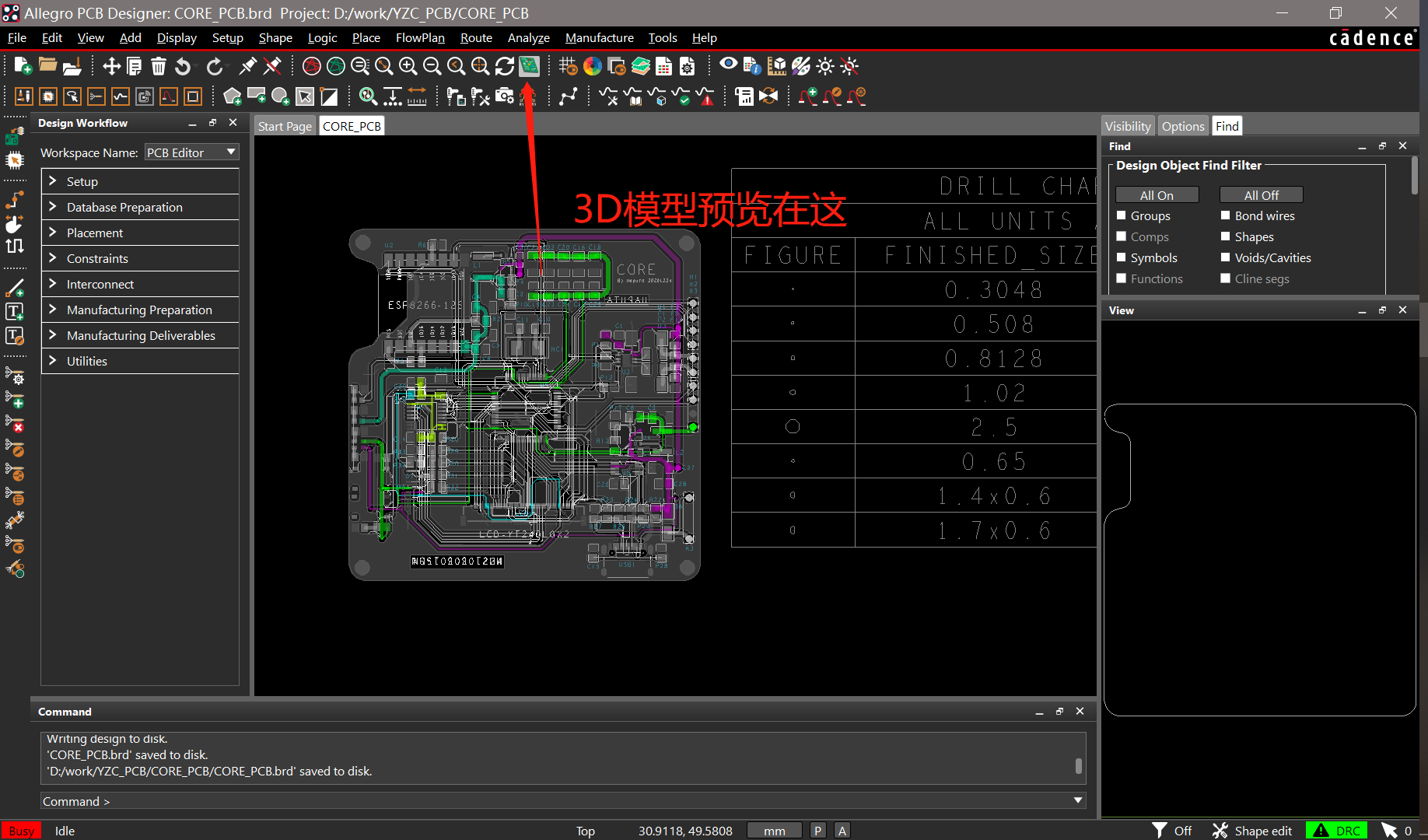Open the Workspace Name PCB Editor dropdown
Viewport: 1428px width, 840px height.
click(191, 152)
